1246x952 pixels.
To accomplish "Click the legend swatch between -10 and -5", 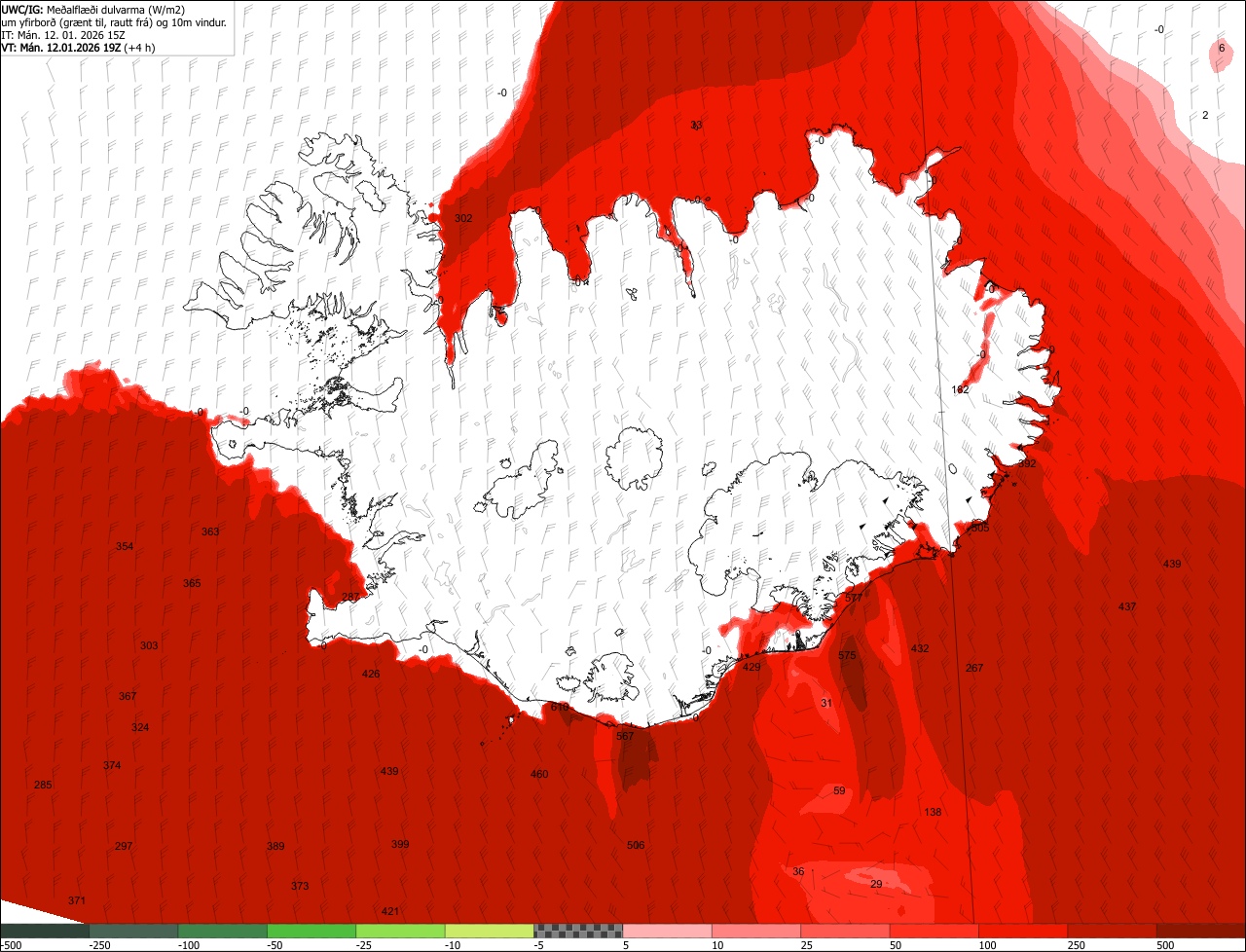I will click(x=490, y=931).
